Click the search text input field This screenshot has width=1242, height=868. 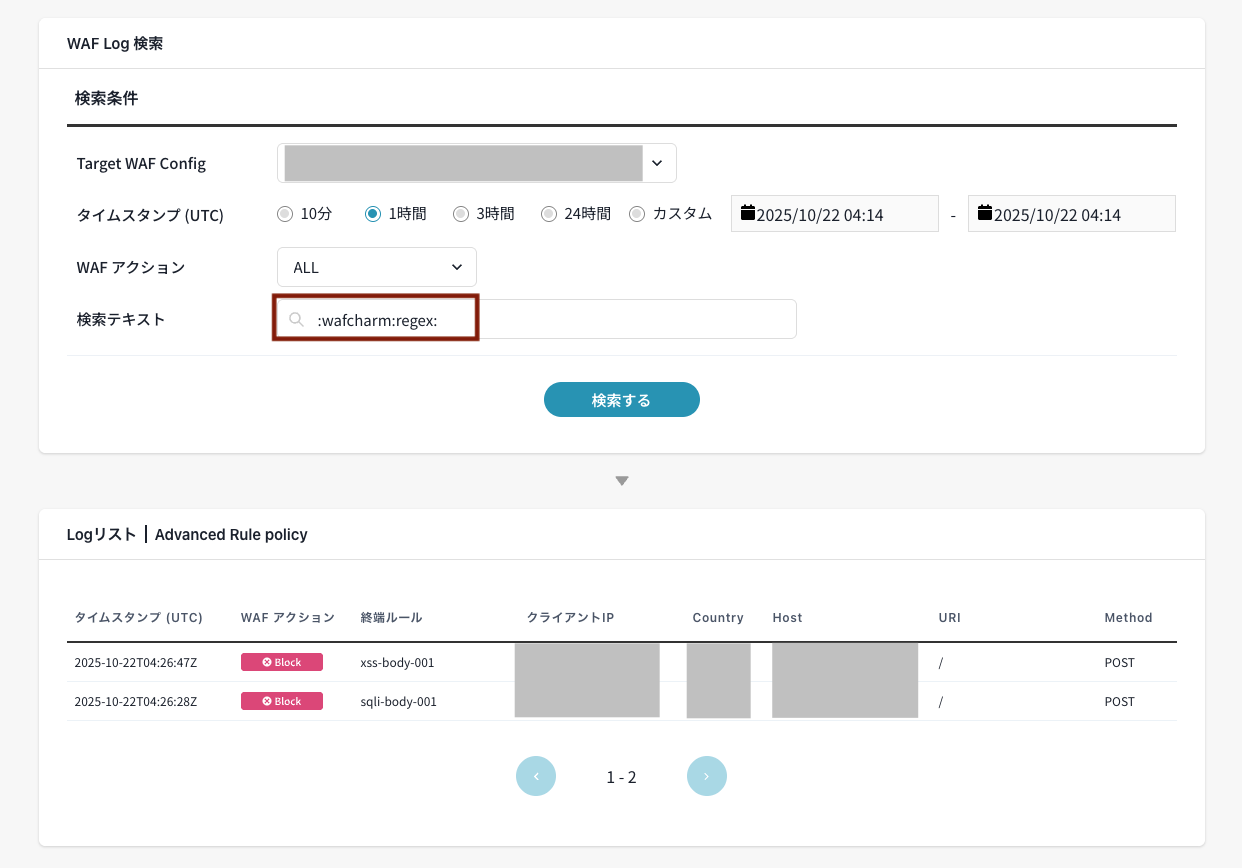[x=600, y=320]
